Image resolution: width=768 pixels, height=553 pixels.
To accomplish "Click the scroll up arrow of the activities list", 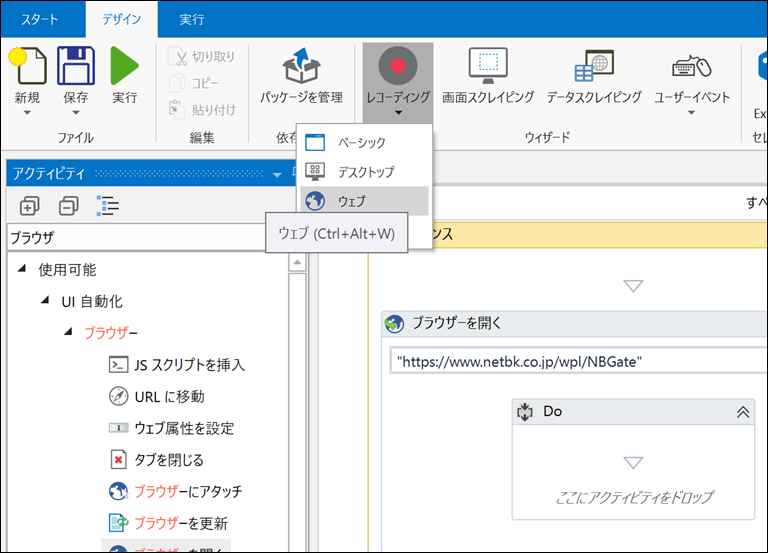I will point(297,263).
